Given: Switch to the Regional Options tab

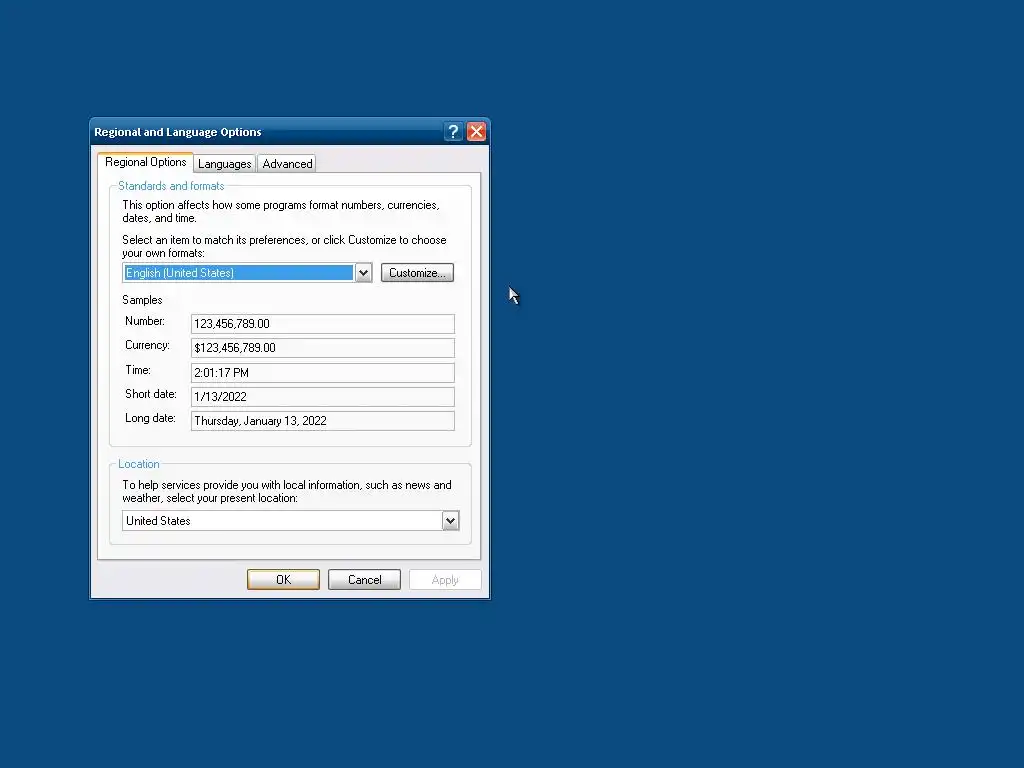Looking at the screenshot, I should (x=146, y=162).
